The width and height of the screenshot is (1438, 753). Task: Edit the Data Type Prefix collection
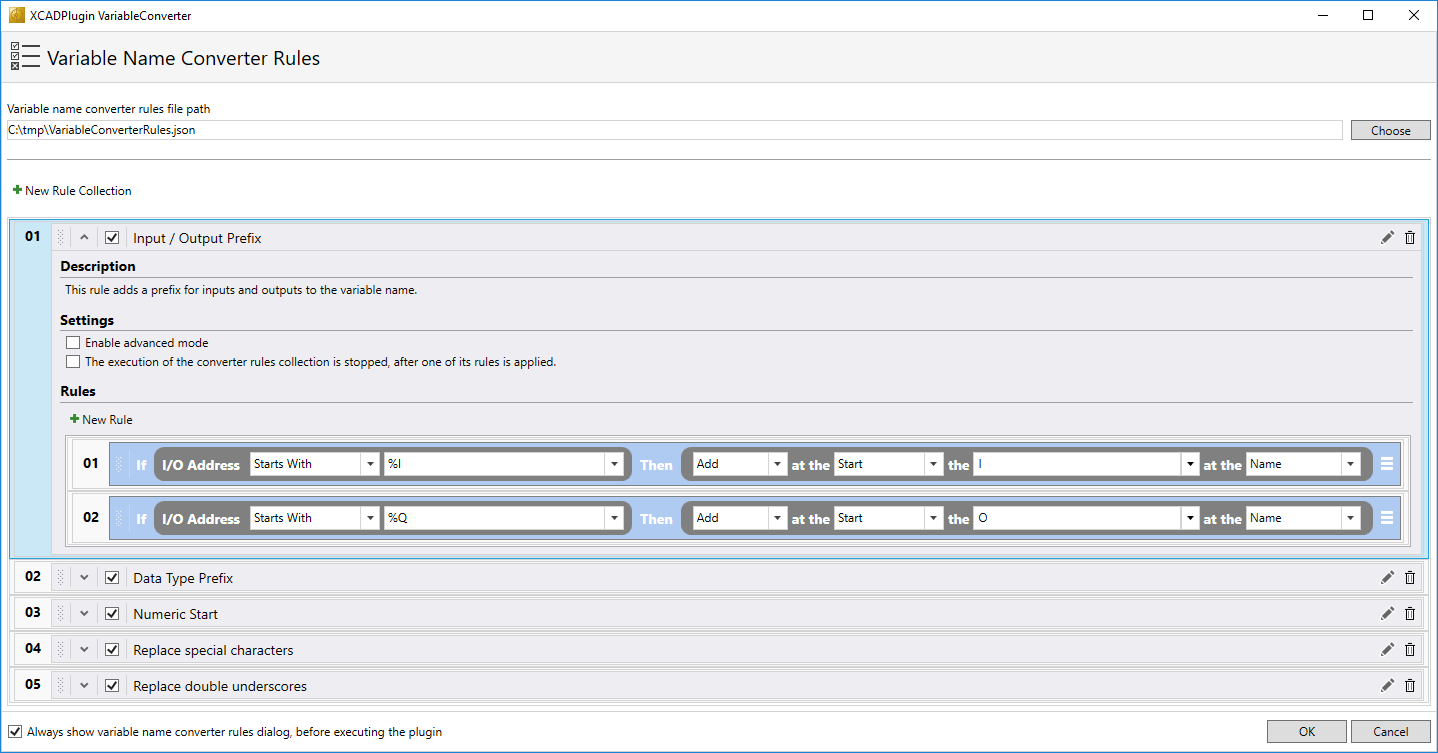coord(1387,577)
